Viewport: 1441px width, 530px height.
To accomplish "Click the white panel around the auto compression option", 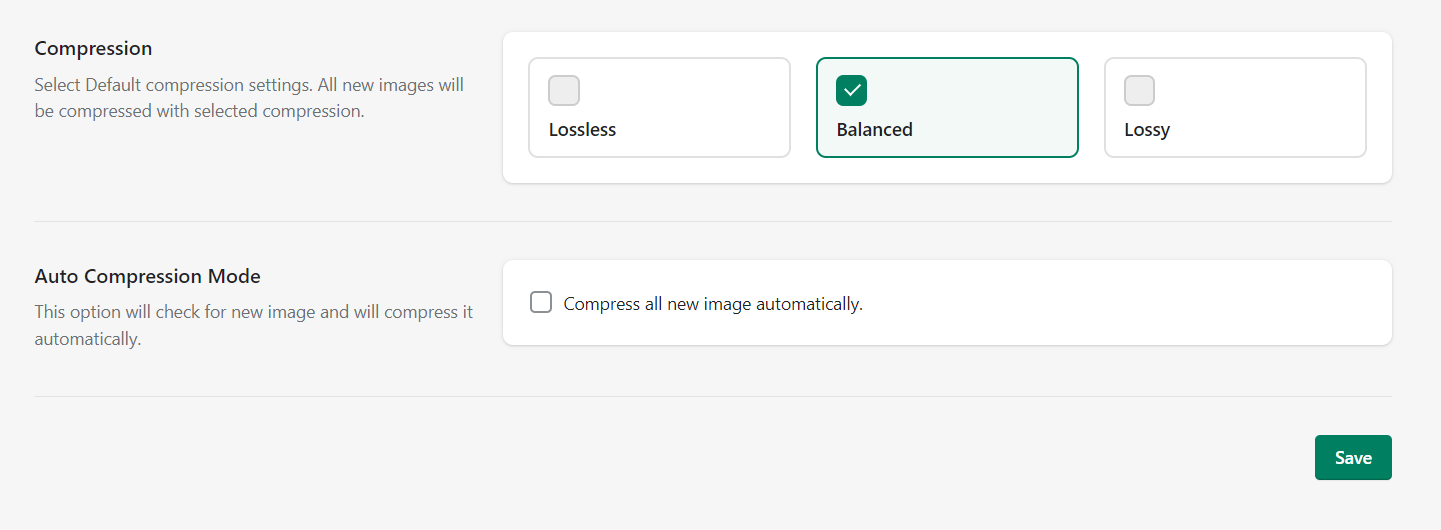I will (x=947, y=303).
